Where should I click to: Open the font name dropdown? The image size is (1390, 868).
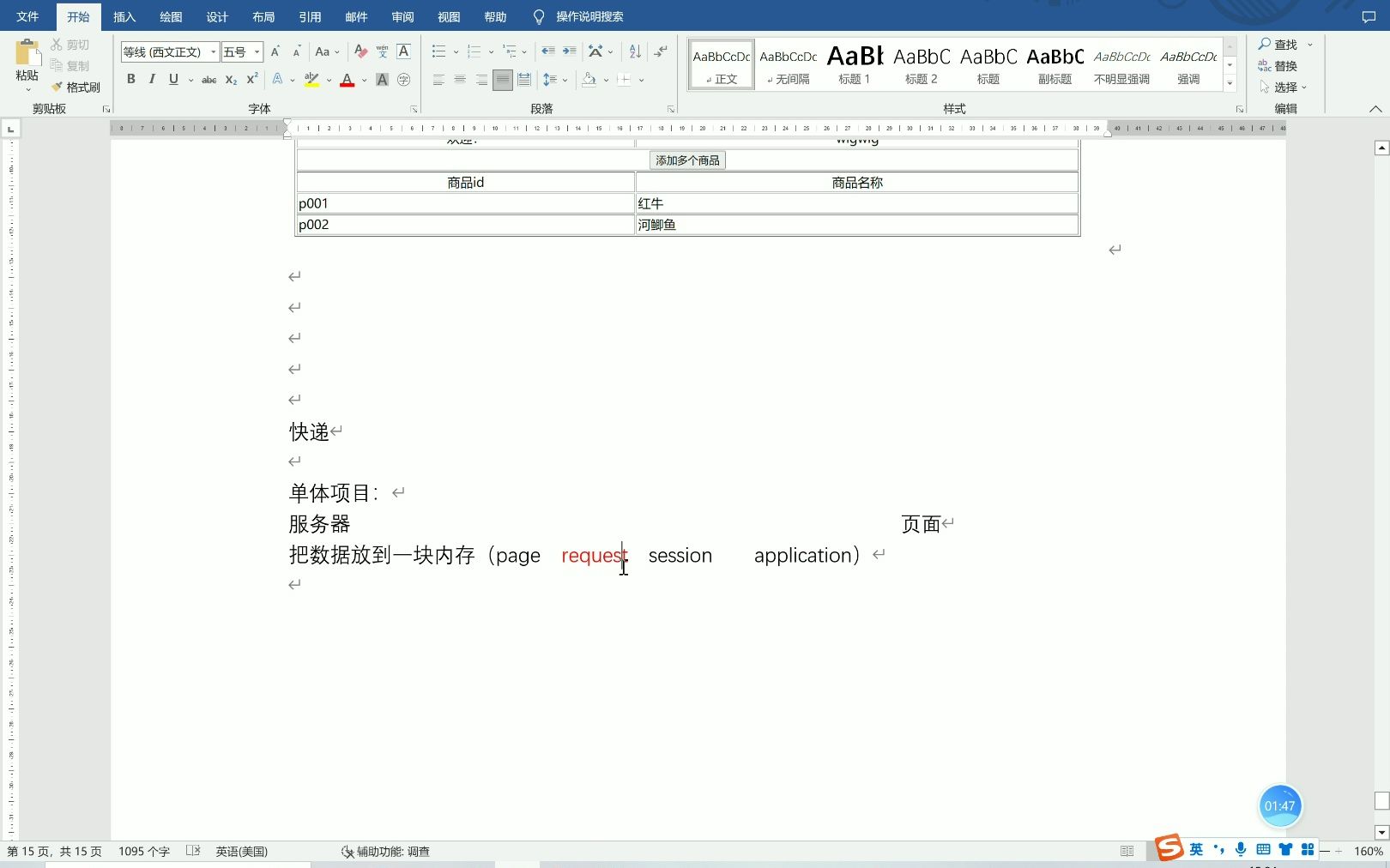click(214, 52)
